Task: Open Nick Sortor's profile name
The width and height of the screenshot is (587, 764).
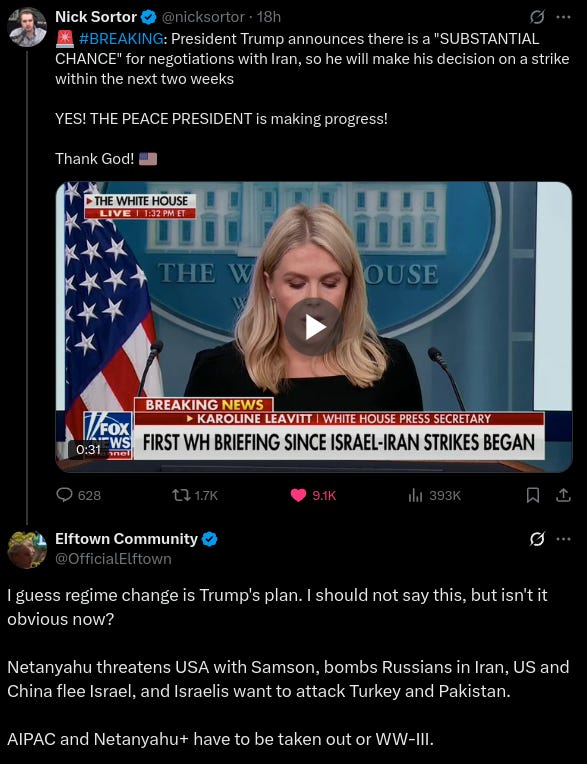Action: 95,17
